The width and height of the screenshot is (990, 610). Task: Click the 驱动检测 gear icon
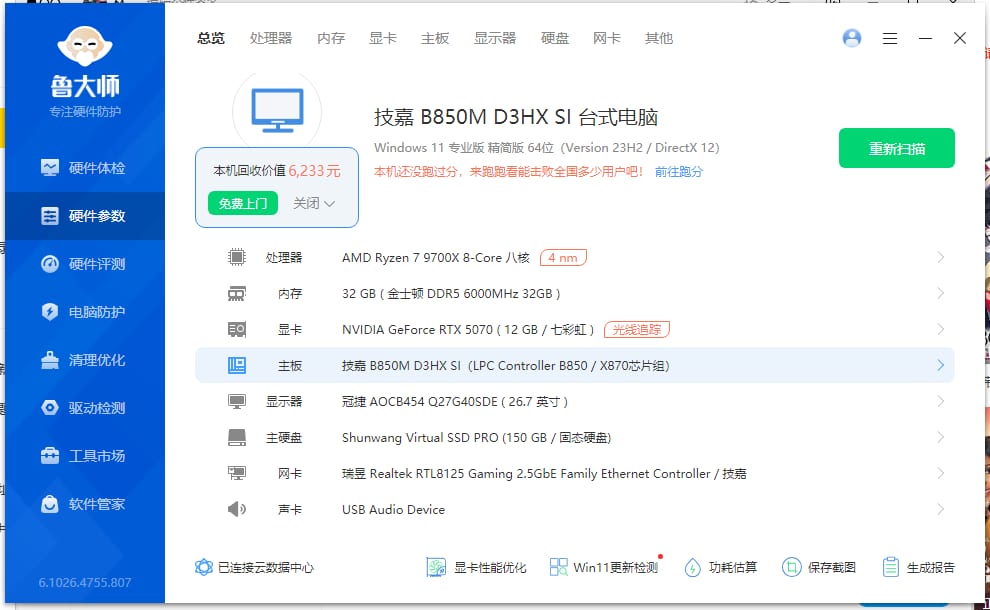pyautogui.click(x=50, y=408)
